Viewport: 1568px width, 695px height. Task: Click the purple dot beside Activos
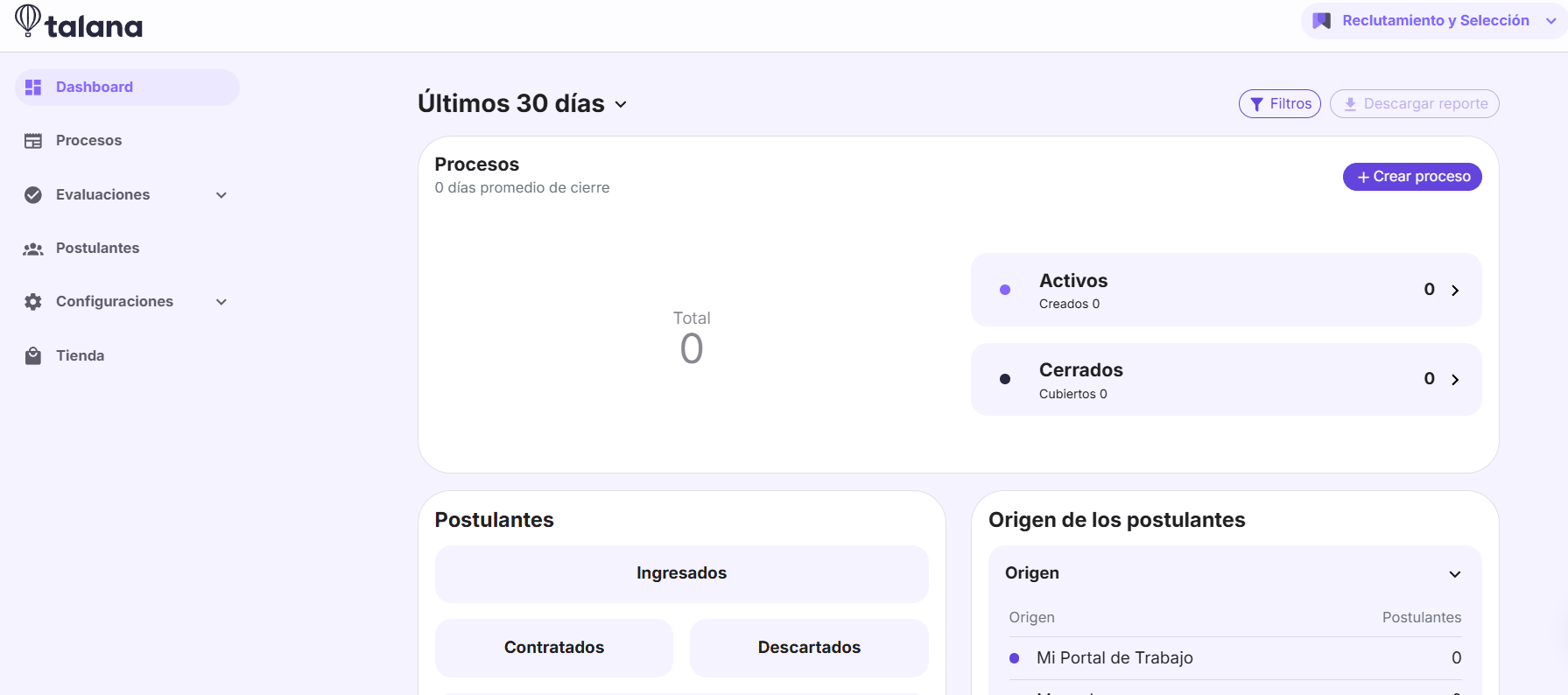1005,290
